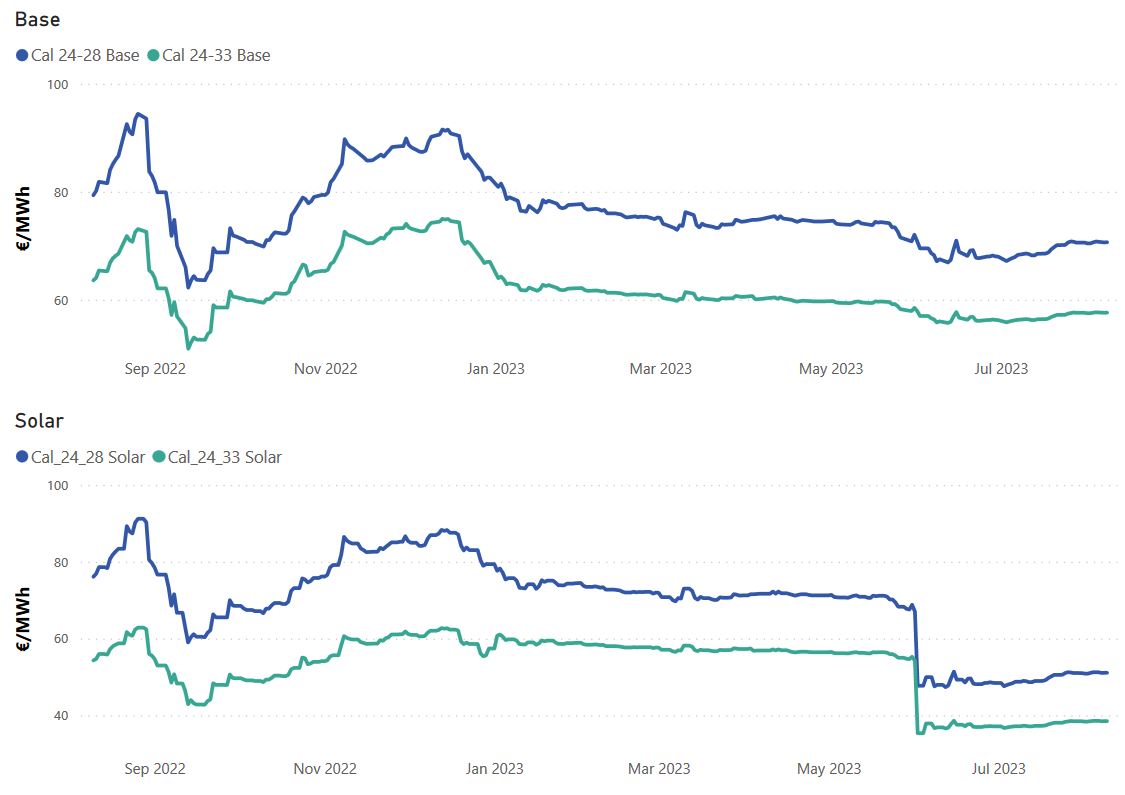
Task: Click the blue Cal_24_28 Solar legend dot
Action: pos(22,457)
